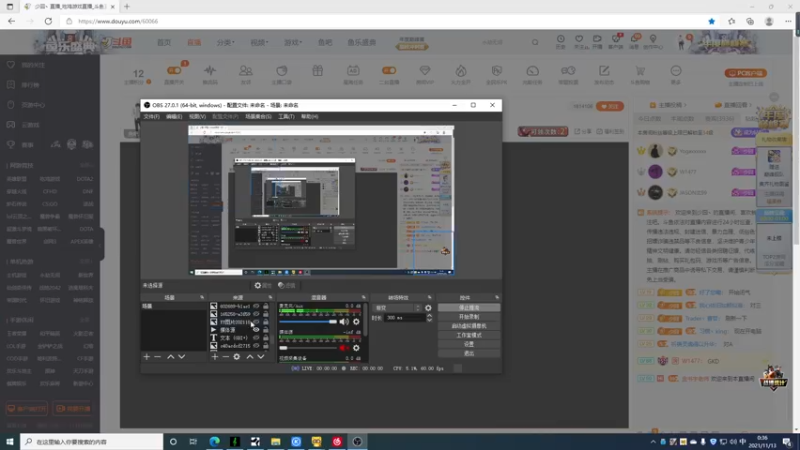Add a new scene with the plus icon
Viewport: 800px width, 450px height.
tap(147, 357)
